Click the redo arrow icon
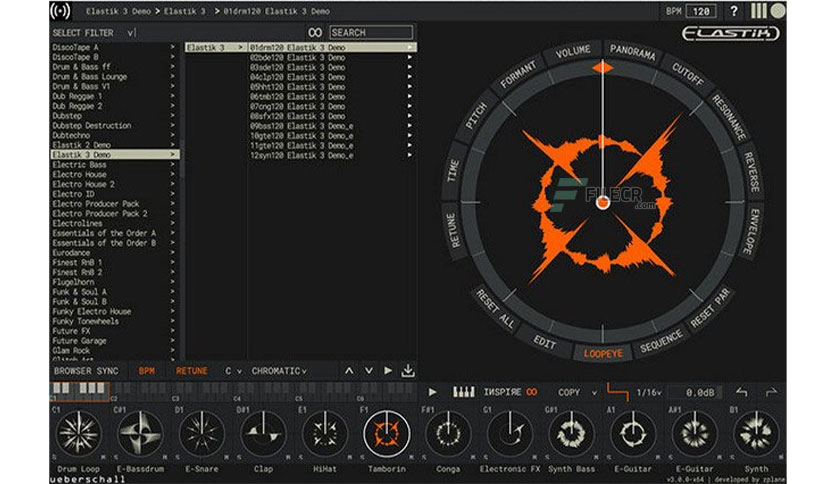The height and width of the screenshot is (484, 836). [771, 392]
